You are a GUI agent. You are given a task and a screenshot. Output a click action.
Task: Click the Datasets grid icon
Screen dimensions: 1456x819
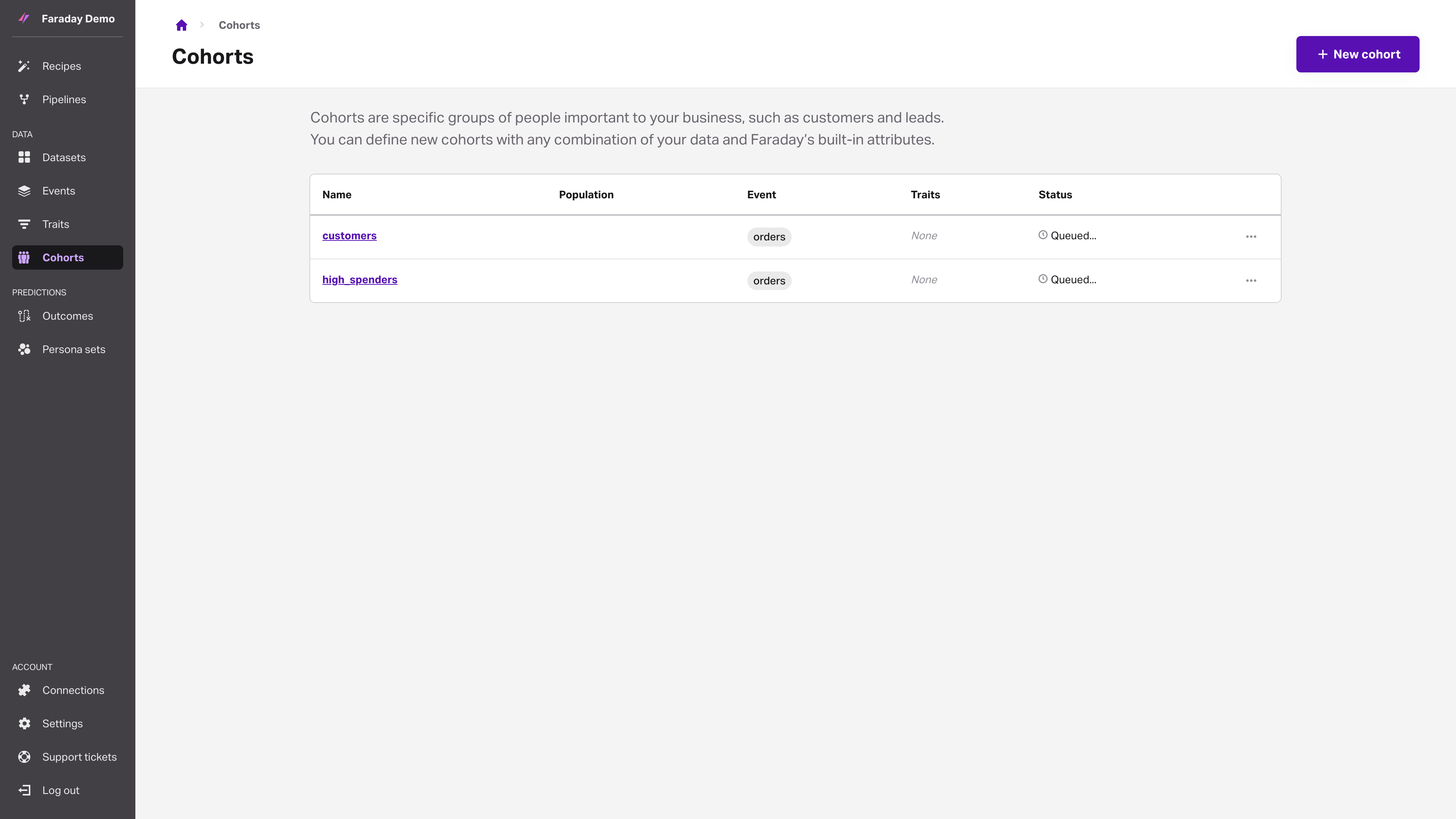(24, 157)
